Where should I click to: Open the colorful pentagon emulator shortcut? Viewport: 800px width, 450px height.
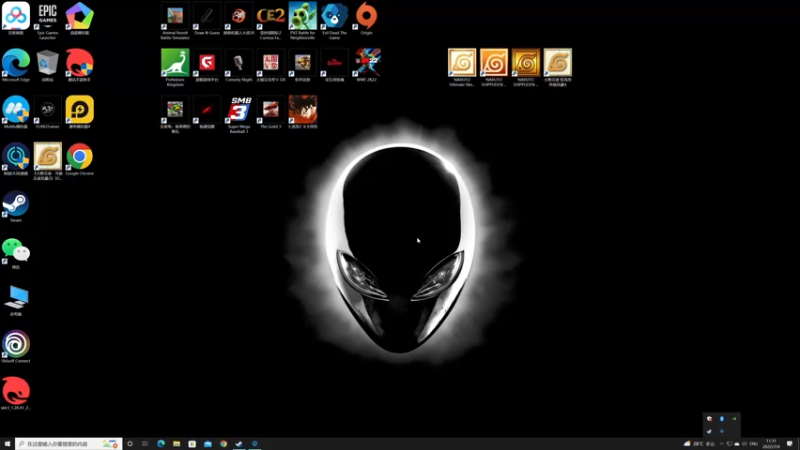(80, 18)
